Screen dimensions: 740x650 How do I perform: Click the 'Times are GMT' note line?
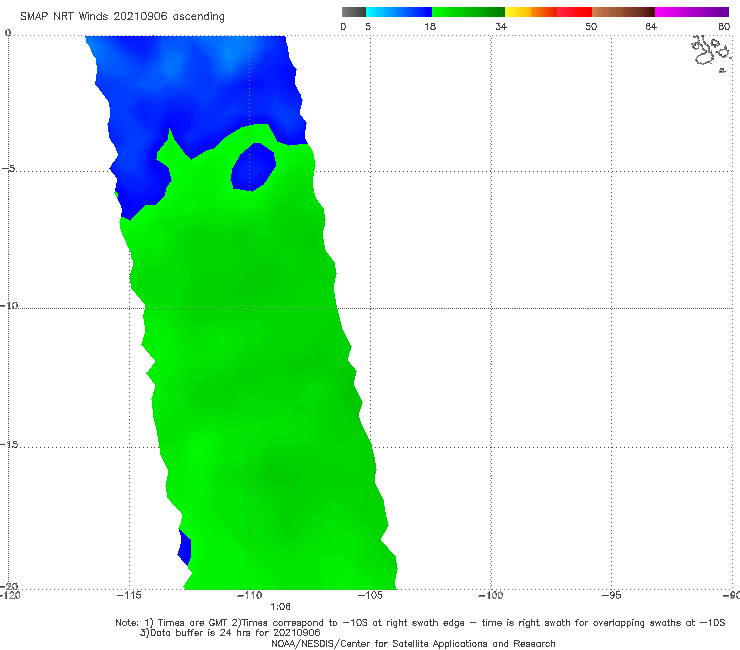coord(420,623)
